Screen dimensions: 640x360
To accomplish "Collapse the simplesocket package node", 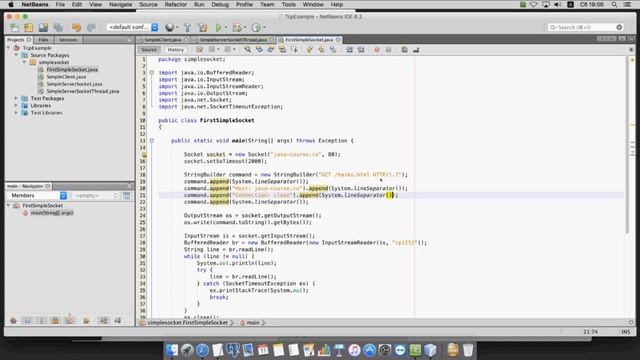I will 24,62.
